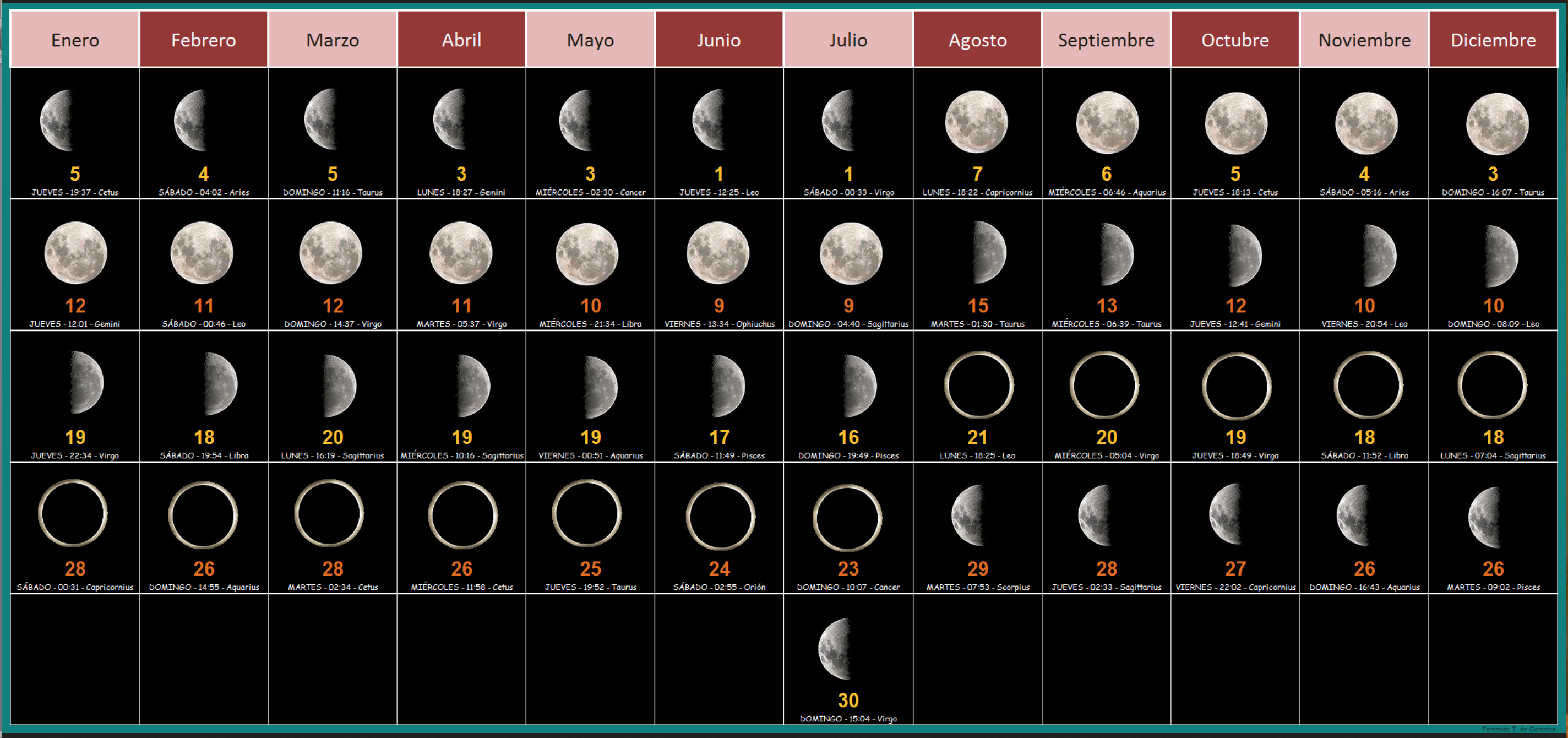Click date number 25 in Mayo column
The image size is (1568, 738).
(590, 569)
